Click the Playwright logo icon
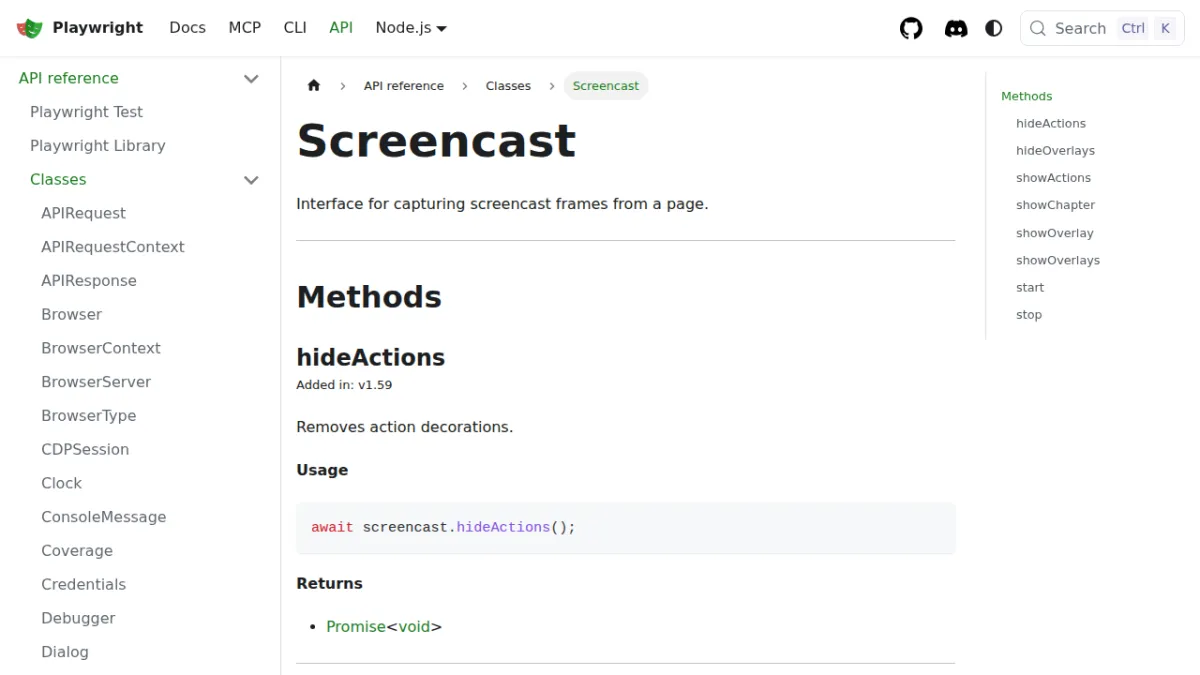The image size is (1200, 675). [x=30, y=28]
